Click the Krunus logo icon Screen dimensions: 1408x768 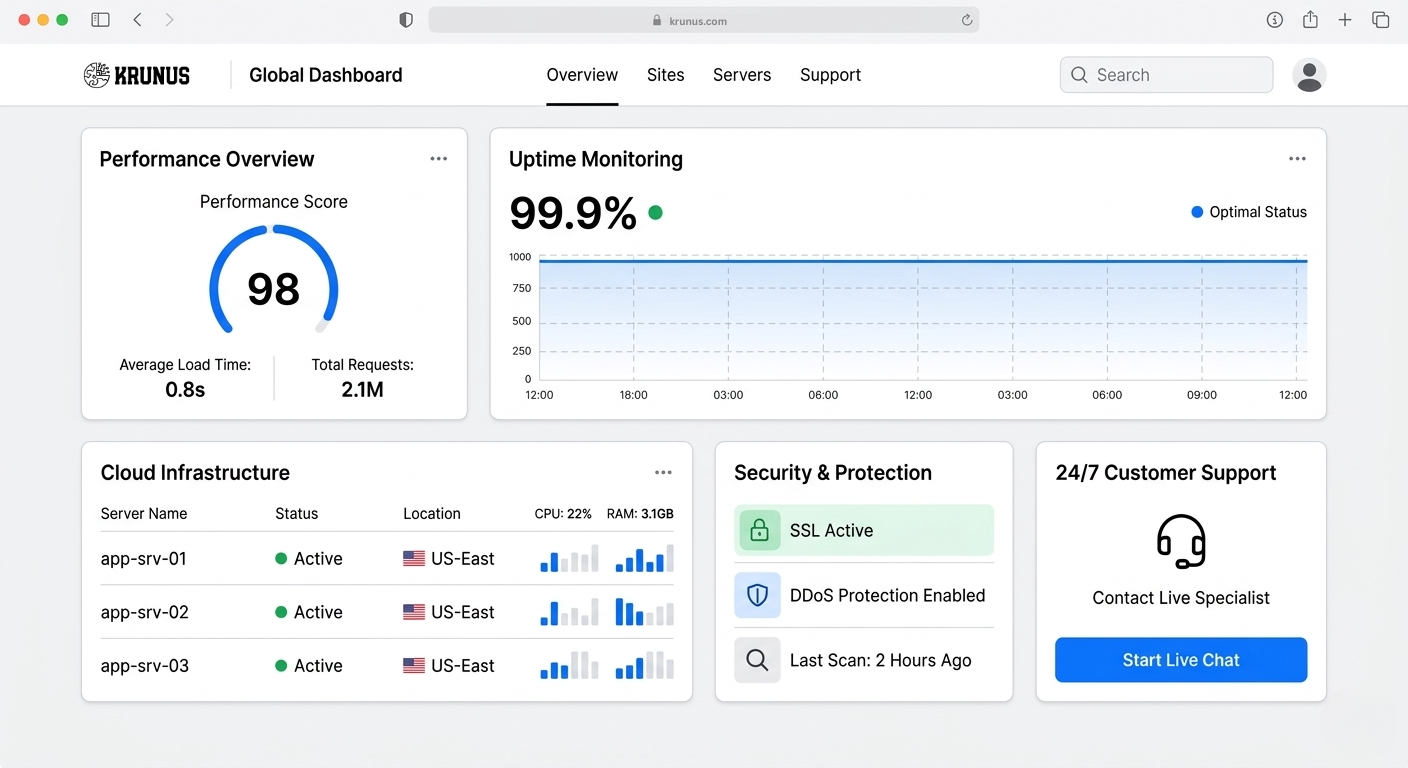coord(96,75)
